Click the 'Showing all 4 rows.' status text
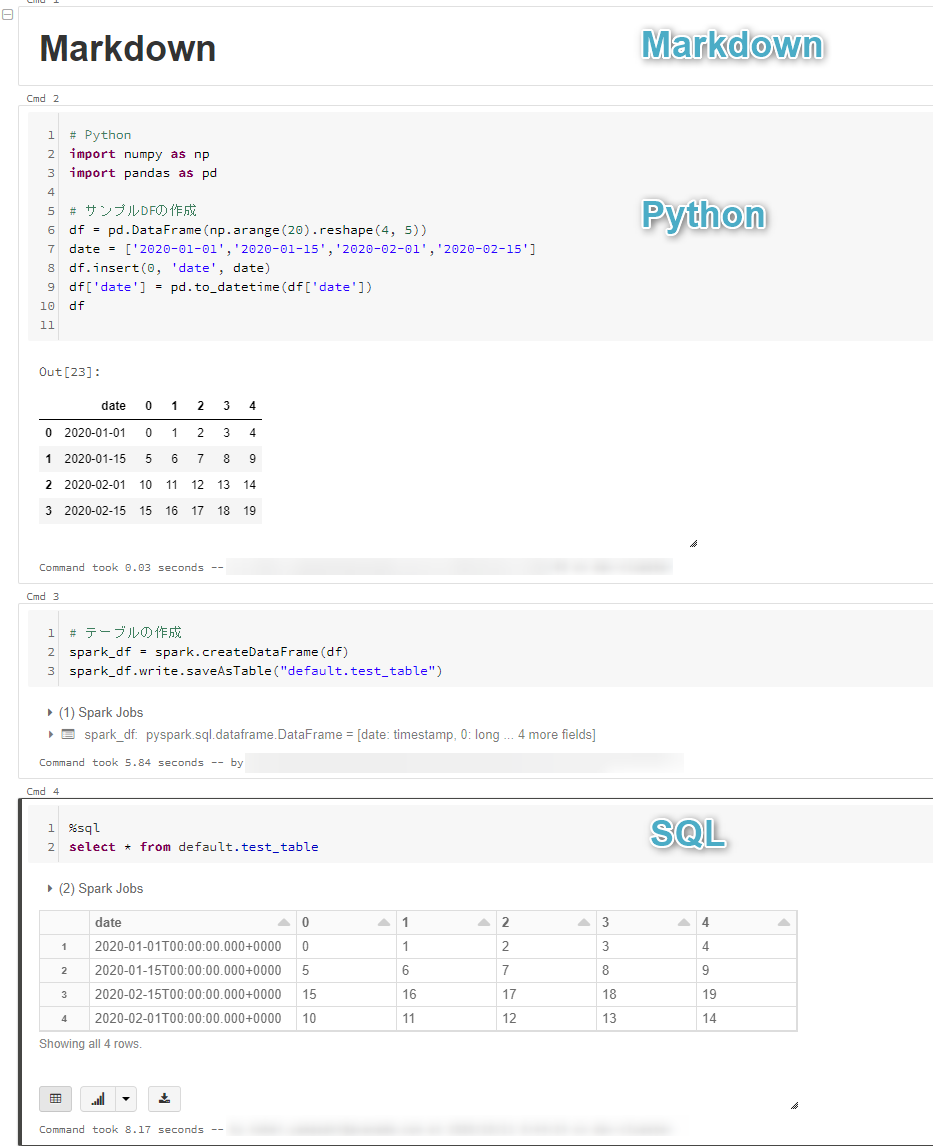This screenshot has width=933, height=1146. 91,1044
